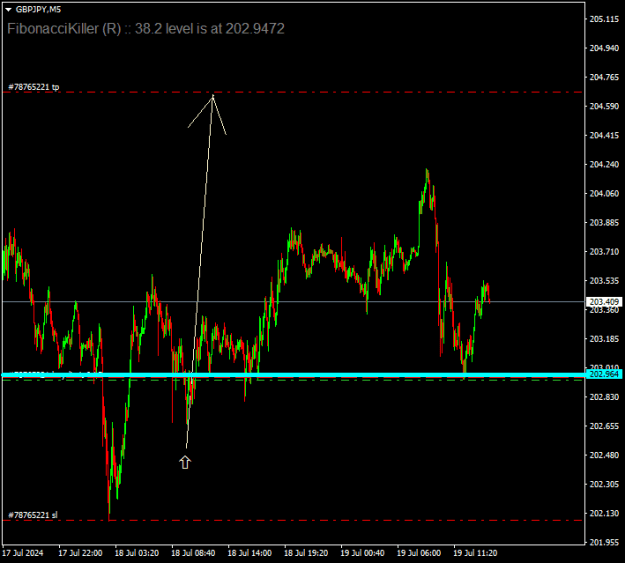The image size is (625, 563).
Task: Click the FibonacciKiller 38.2 level indicator text
Action: pyautogui.click(x=146, y=29)
